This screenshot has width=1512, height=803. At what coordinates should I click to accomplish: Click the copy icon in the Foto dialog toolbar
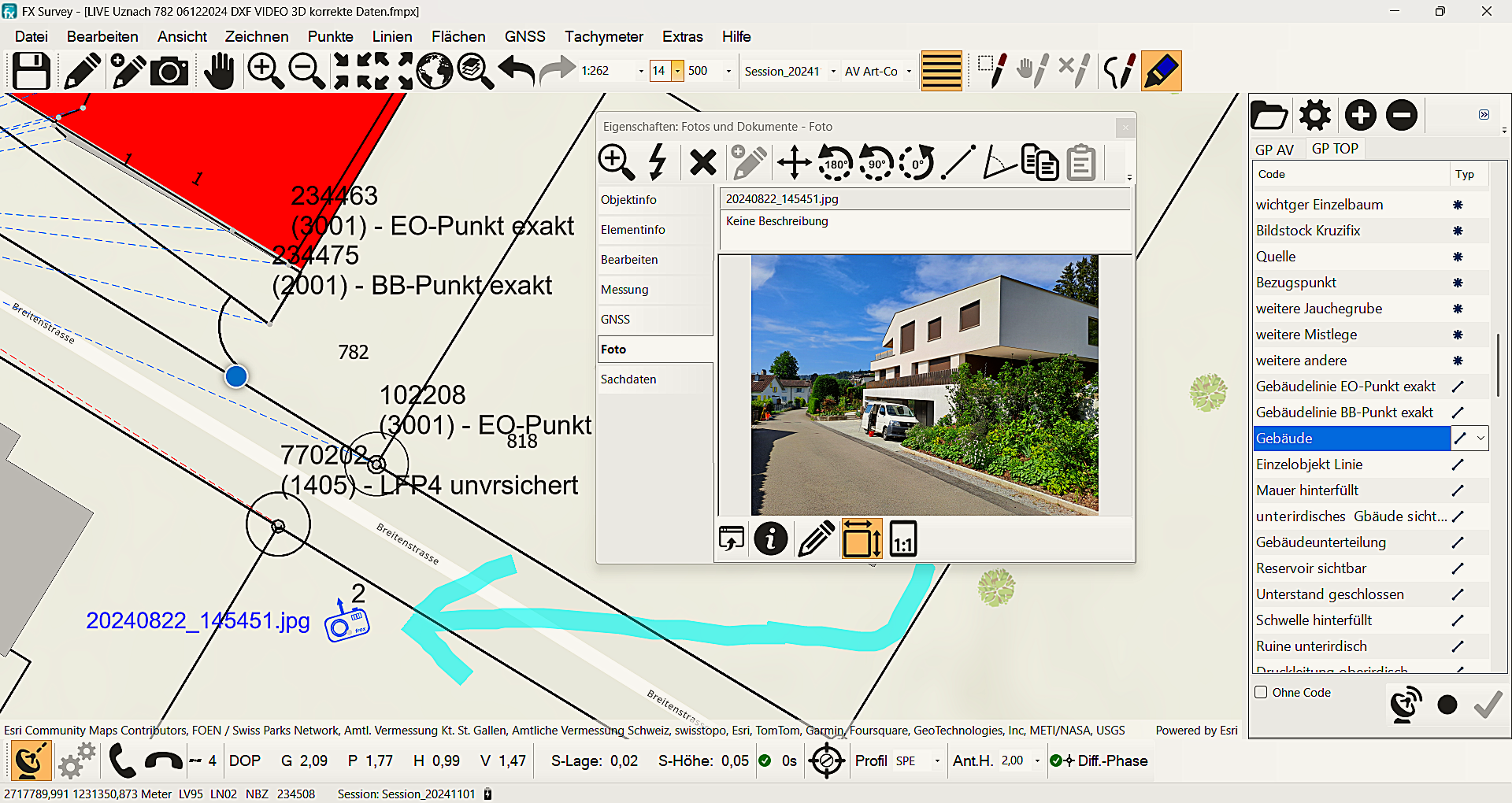click(1039, 163)
